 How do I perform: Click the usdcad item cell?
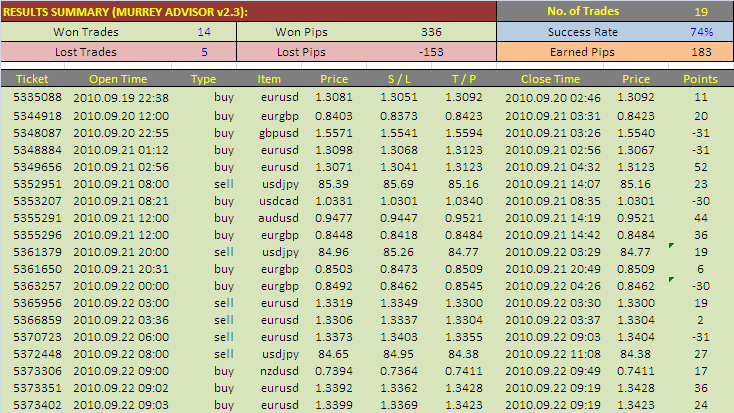click(x=279, y=201)
